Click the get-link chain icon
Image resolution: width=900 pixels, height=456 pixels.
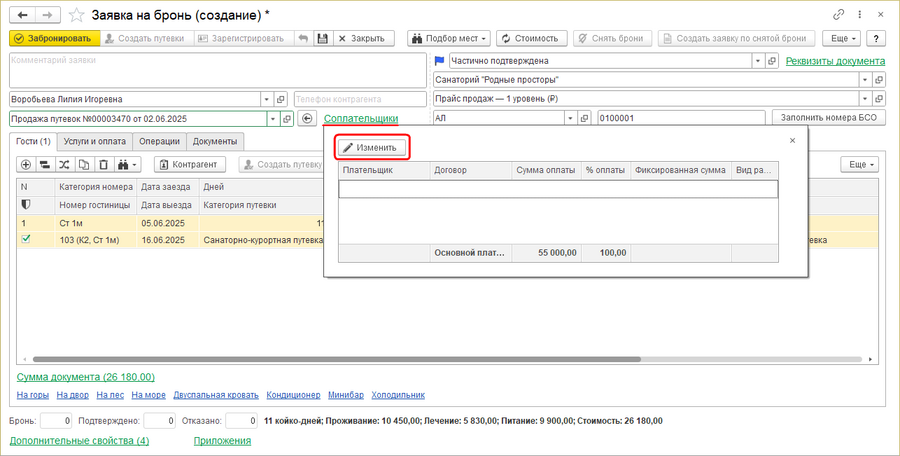click(x=838, y=15)
